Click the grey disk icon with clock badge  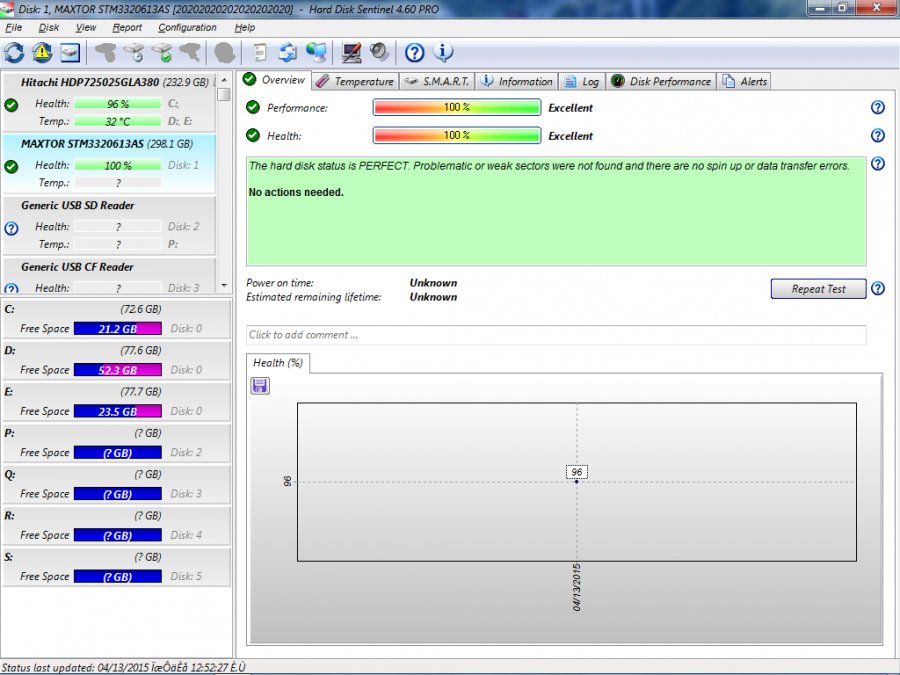[134, 53]
